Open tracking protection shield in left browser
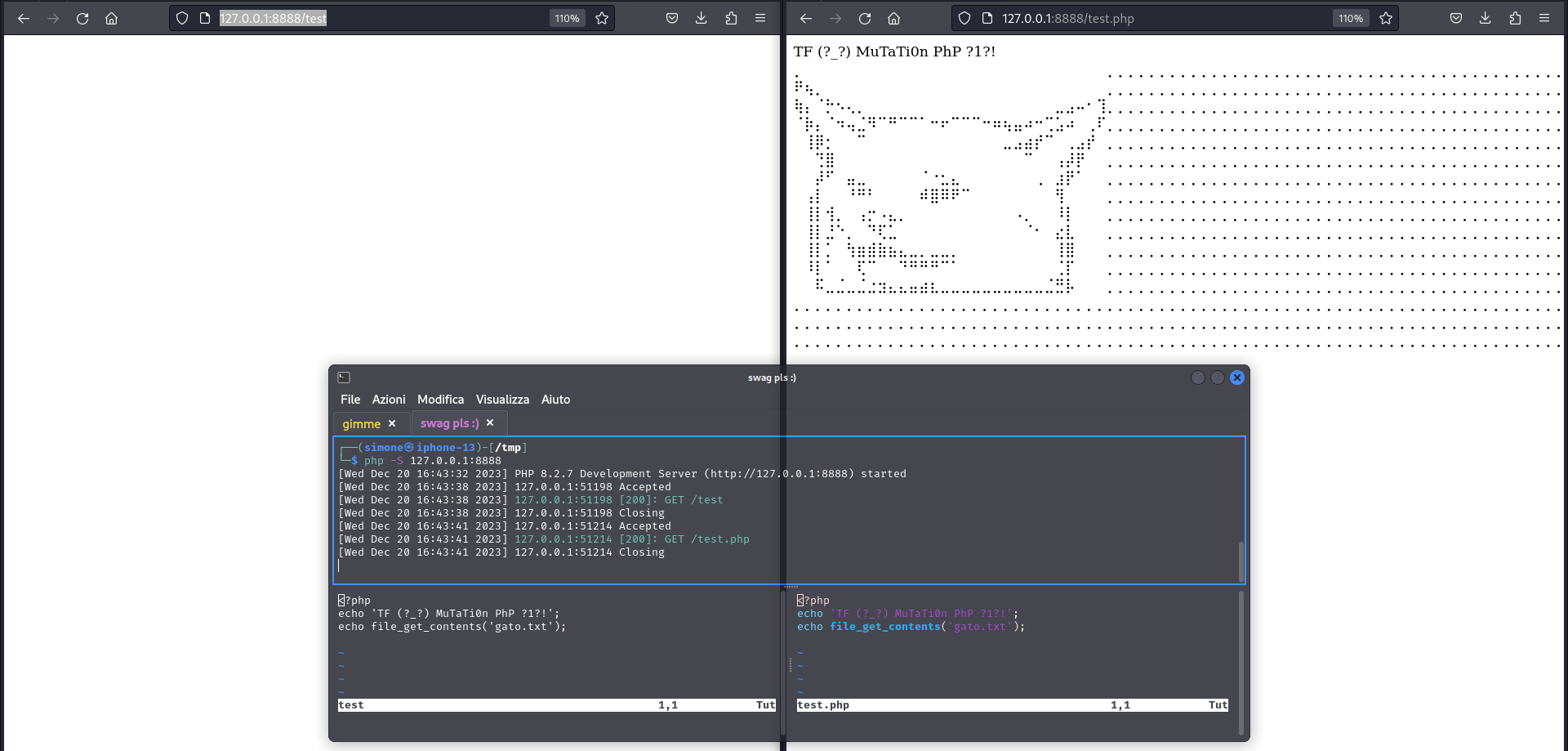This screenshot has height=751, width=1568. pyautogui.click(x=182, y=18)
